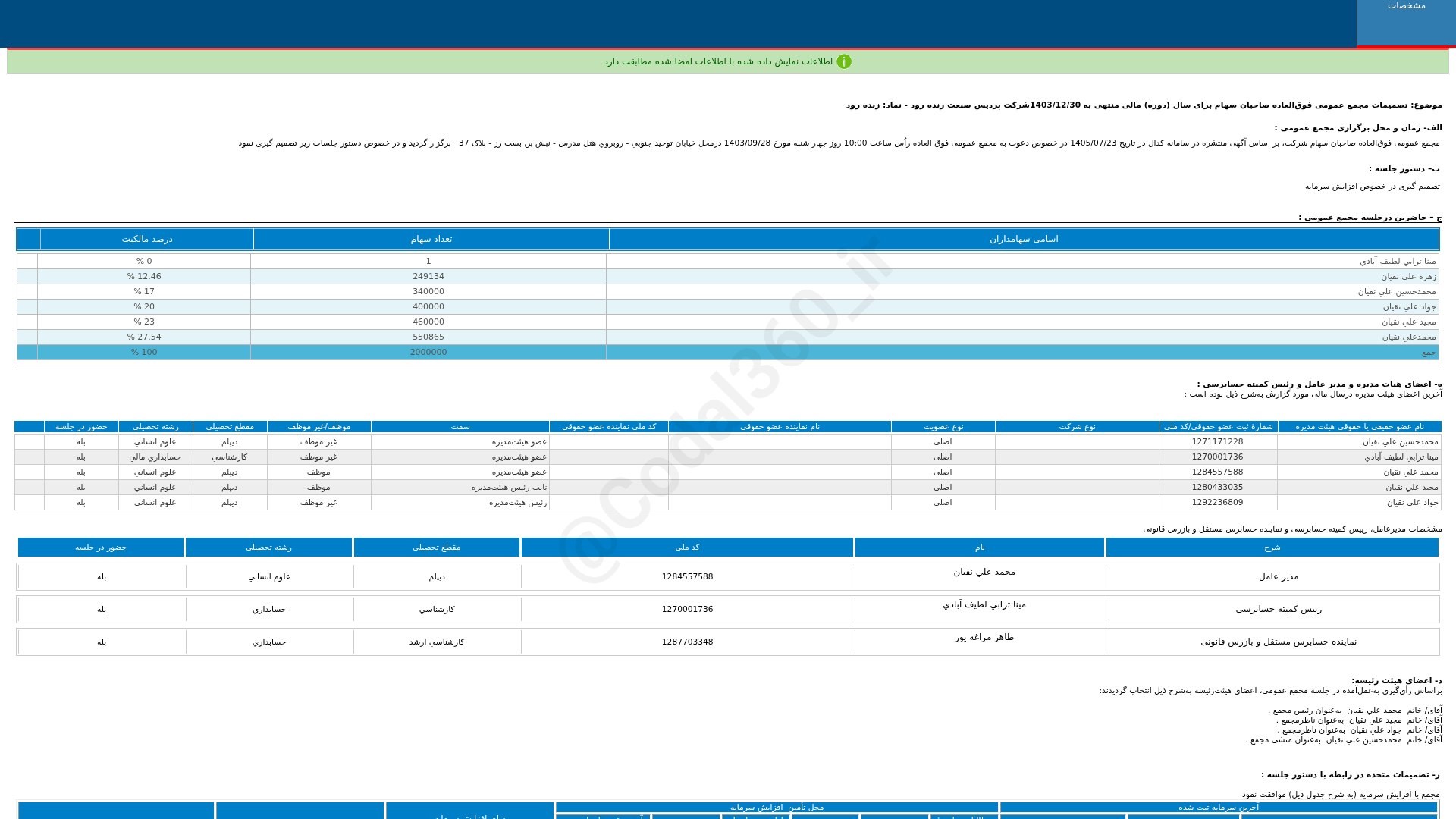The height and width of the screenshot is (819, 1456).
Task: Click the نوع عضویت column header
Action: [x=943, y=427]
